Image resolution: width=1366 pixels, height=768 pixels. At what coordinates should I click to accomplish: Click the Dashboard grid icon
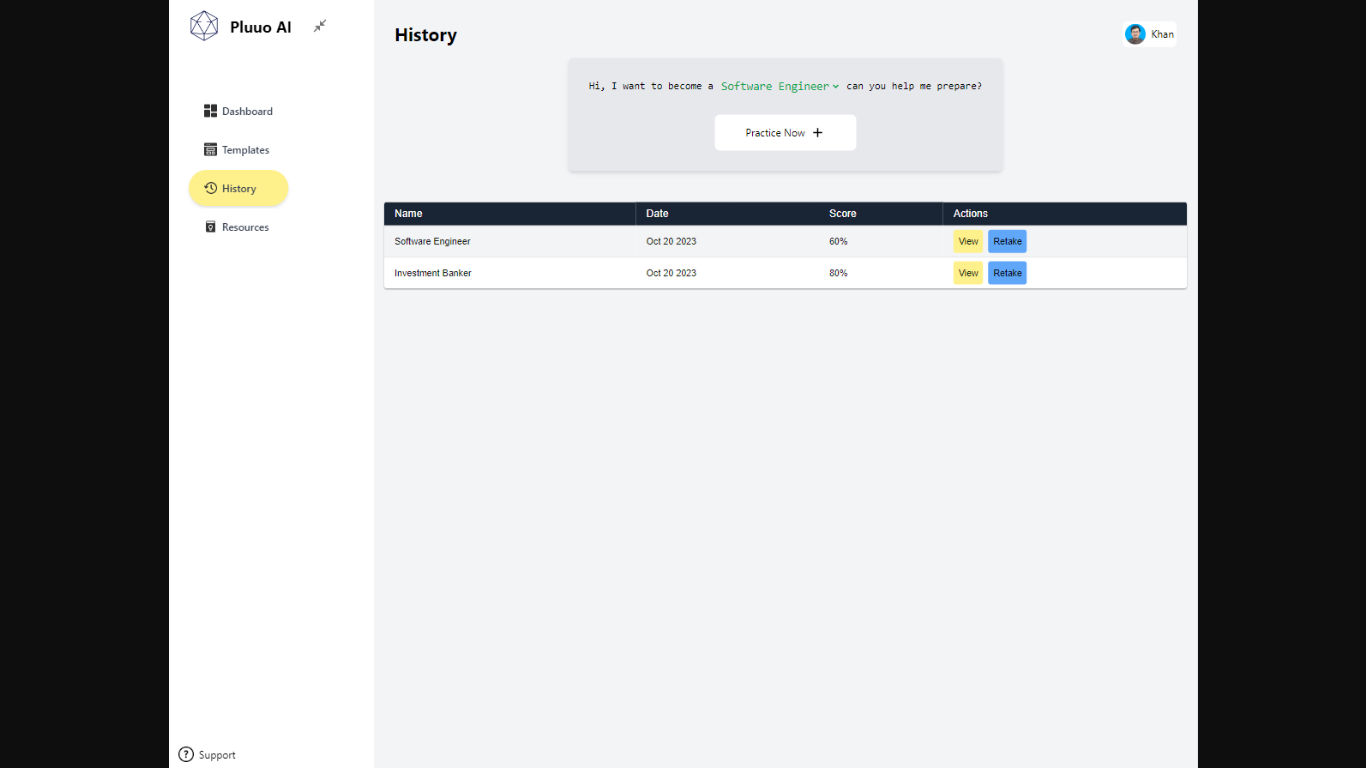210,111
